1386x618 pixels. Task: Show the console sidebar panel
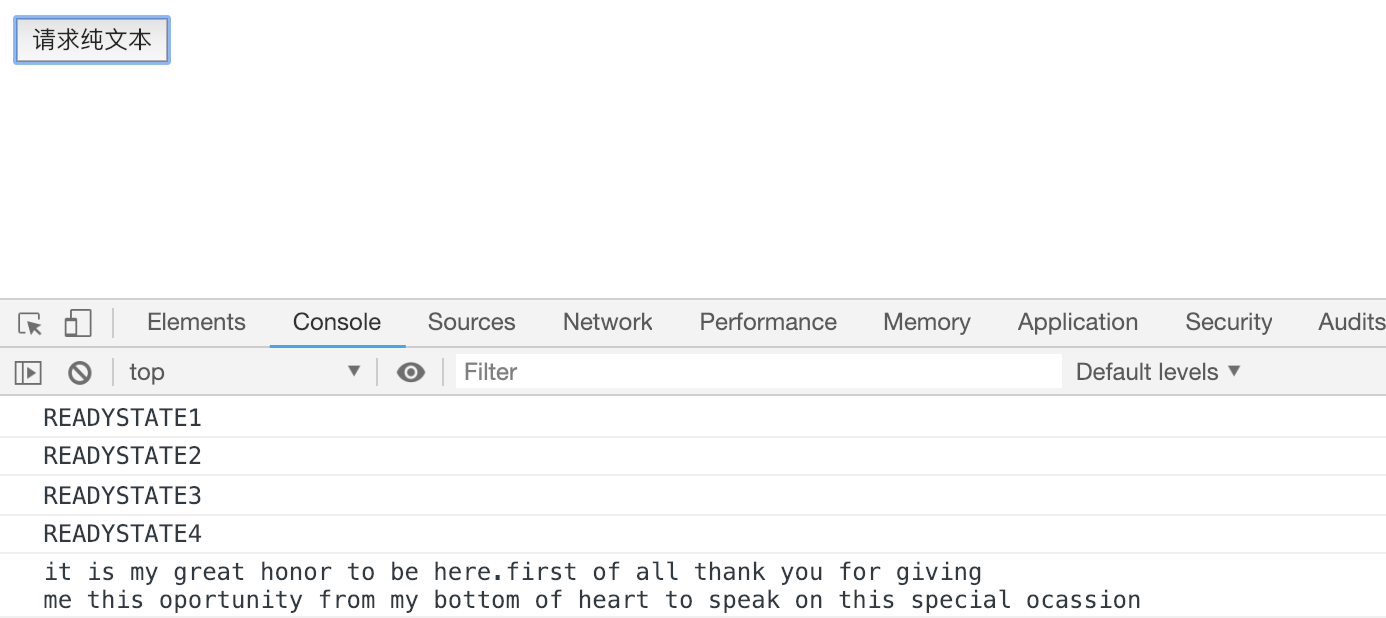pyautogui.click(x=28, y=373)
